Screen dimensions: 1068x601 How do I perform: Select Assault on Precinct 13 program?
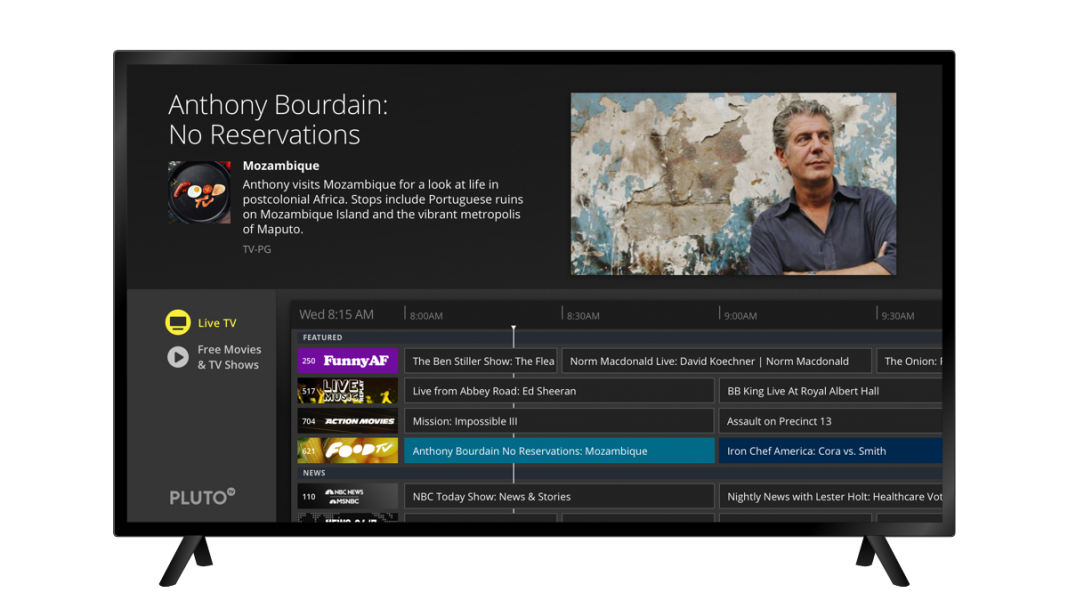pyautogui.click(x=830, y=421)
